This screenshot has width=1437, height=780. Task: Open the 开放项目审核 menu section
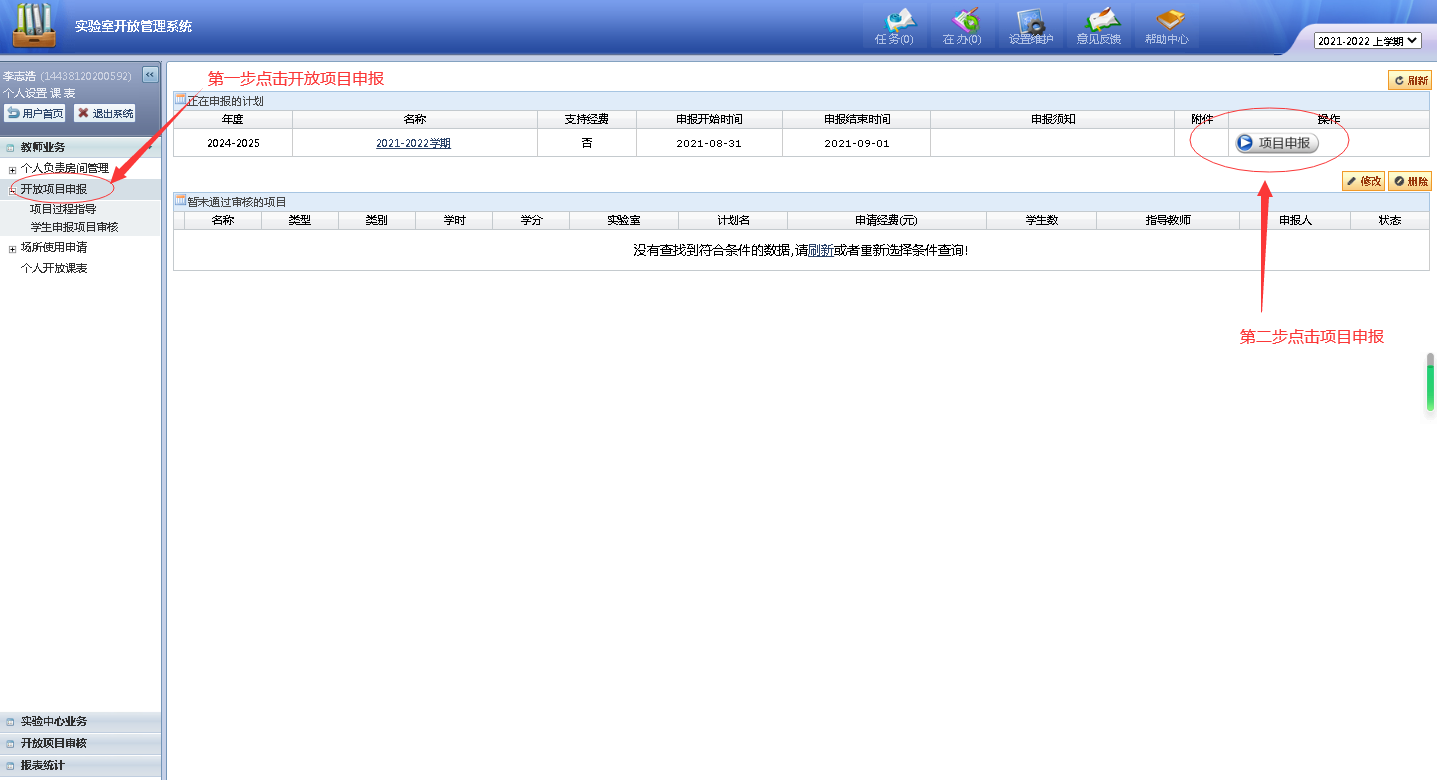coord(80,744)
